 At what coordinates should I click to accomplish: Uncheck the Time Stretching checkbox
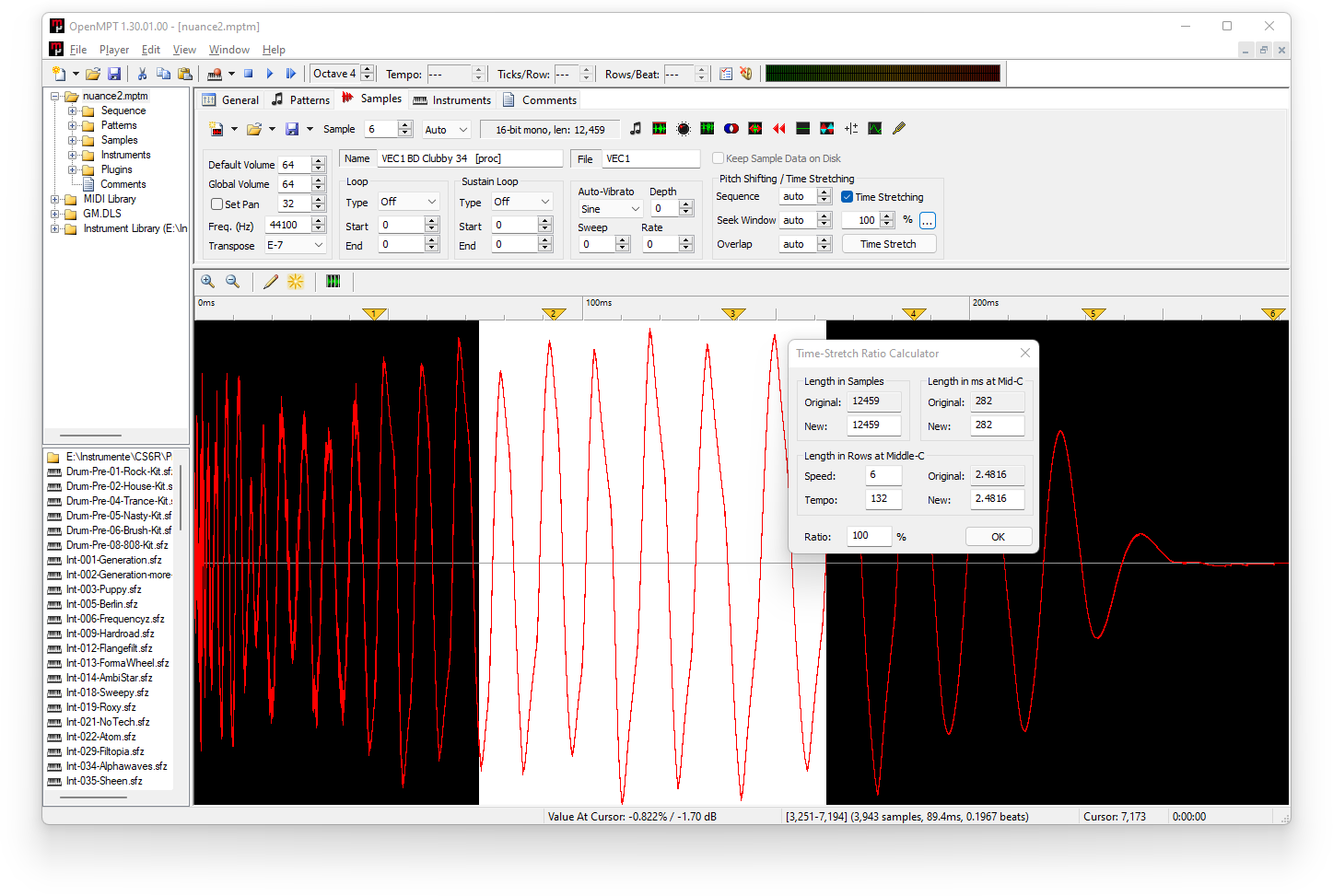tap(848, 197)
